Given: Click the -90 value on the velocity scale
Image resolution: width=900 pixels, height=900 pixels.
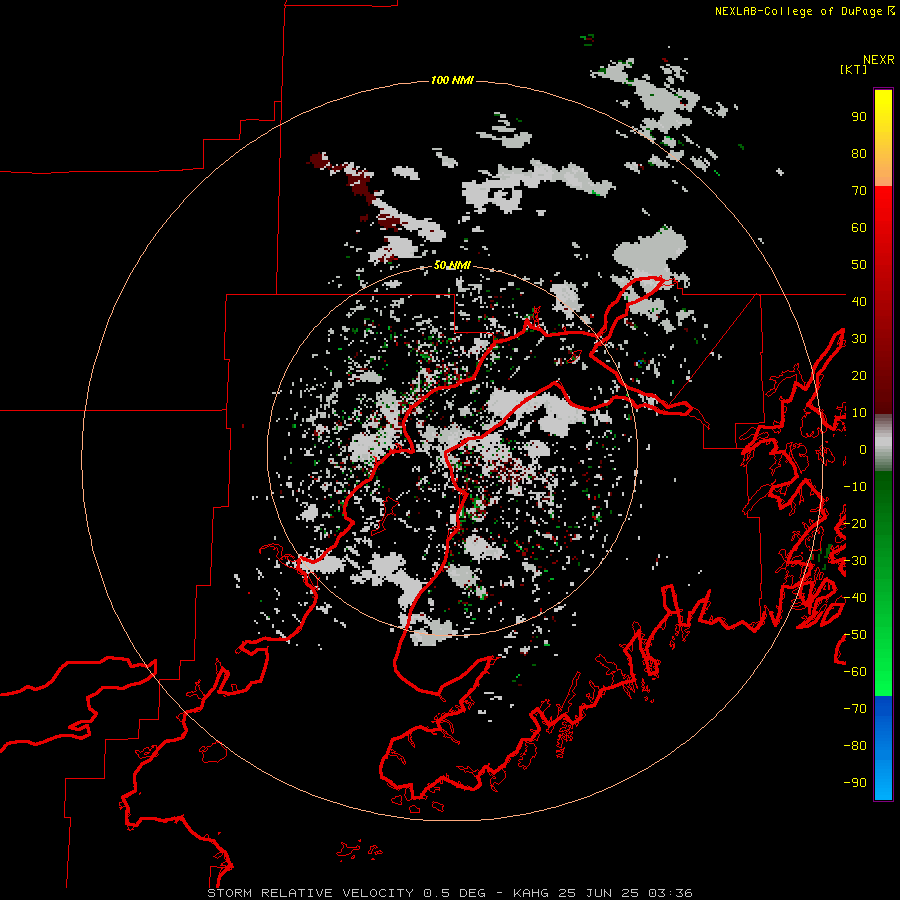Looking at the screenshot, I should tap(855, 782).
